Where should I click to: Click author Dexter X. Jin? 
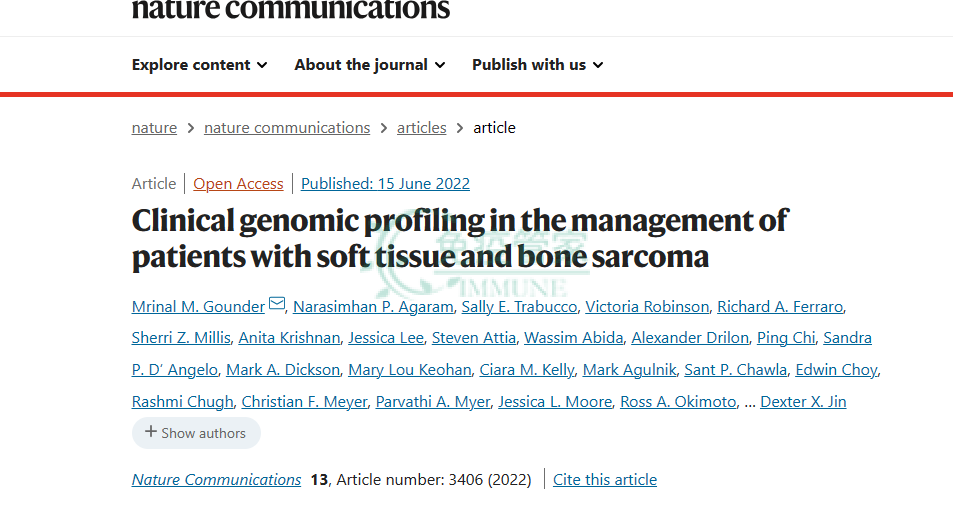[x=803, y=402]
